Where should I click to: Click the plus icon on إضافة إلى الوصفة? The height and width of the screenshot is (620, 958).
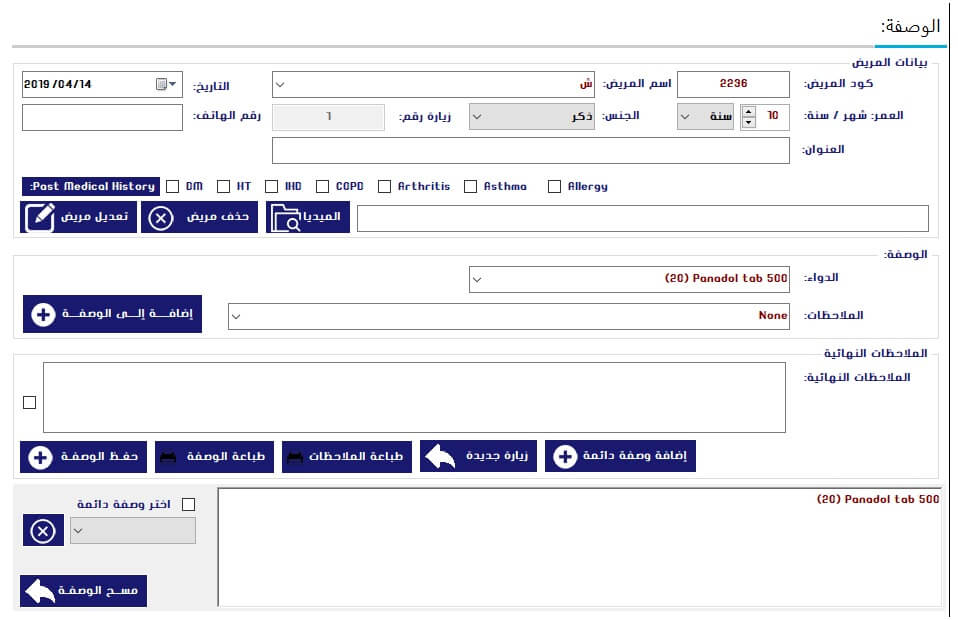tap(43, 315)
